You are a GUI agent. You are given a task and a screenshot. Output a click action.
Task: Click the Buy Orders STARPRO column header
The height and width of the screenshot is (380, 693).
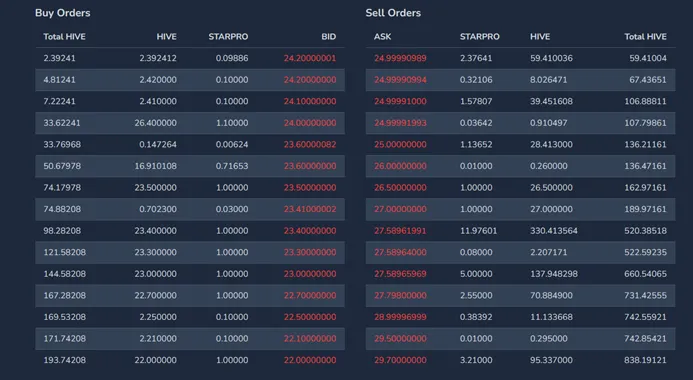tap(228, 37)
